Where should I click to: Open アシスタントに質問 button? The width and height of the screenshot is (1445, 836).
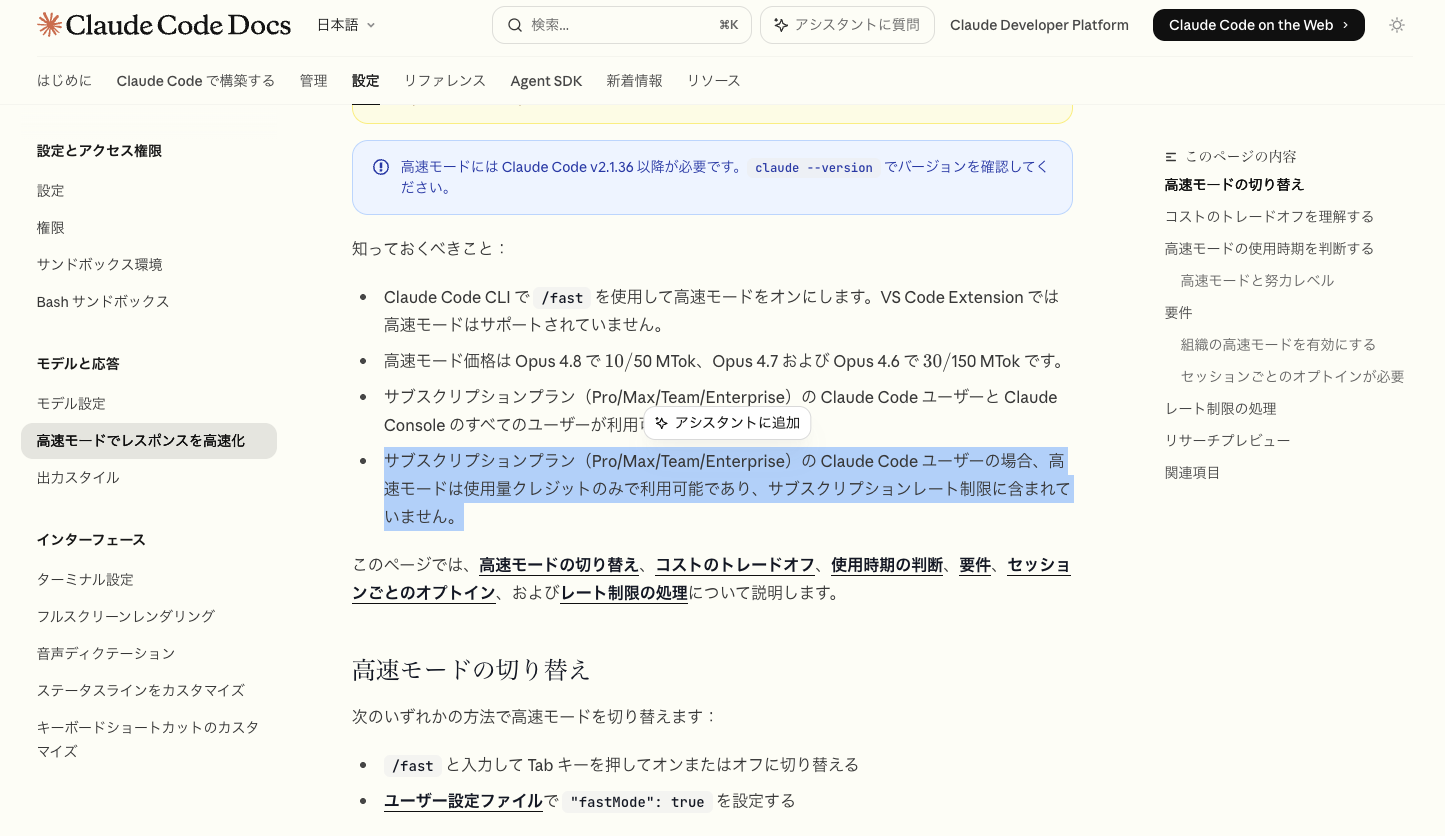pyautogui.click(x=847, y=25)
